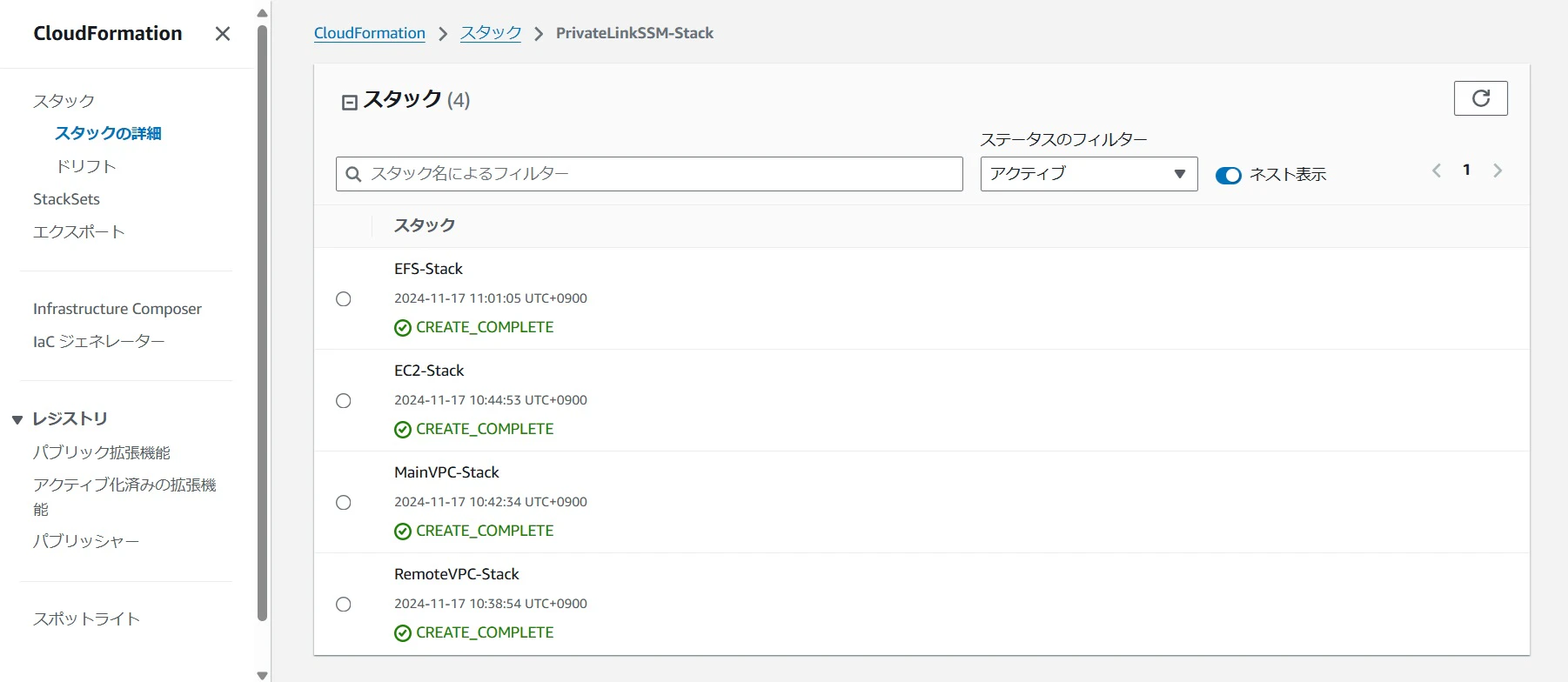Click the EC2-Stack timestamp 10:44:53

(491, 400)
